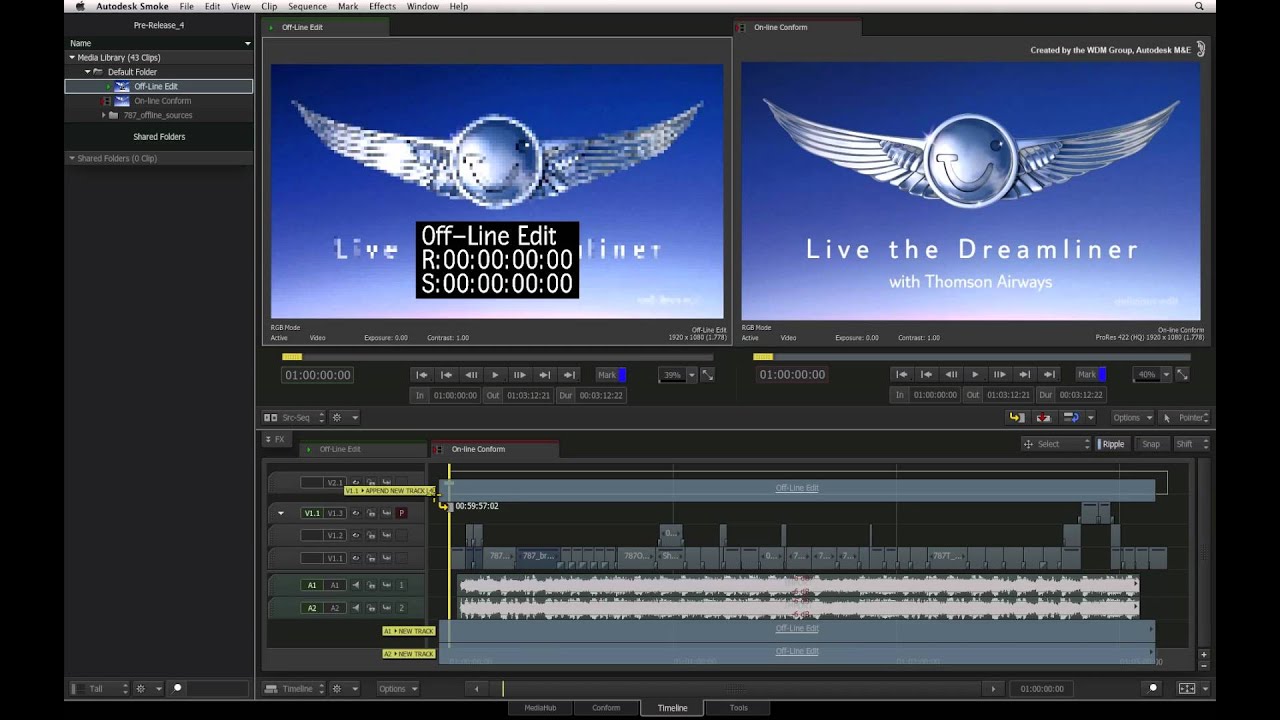This screenshot has height=720, width=1280.
Task: Go to start in right viewer transport
Action: click(902, 375)
